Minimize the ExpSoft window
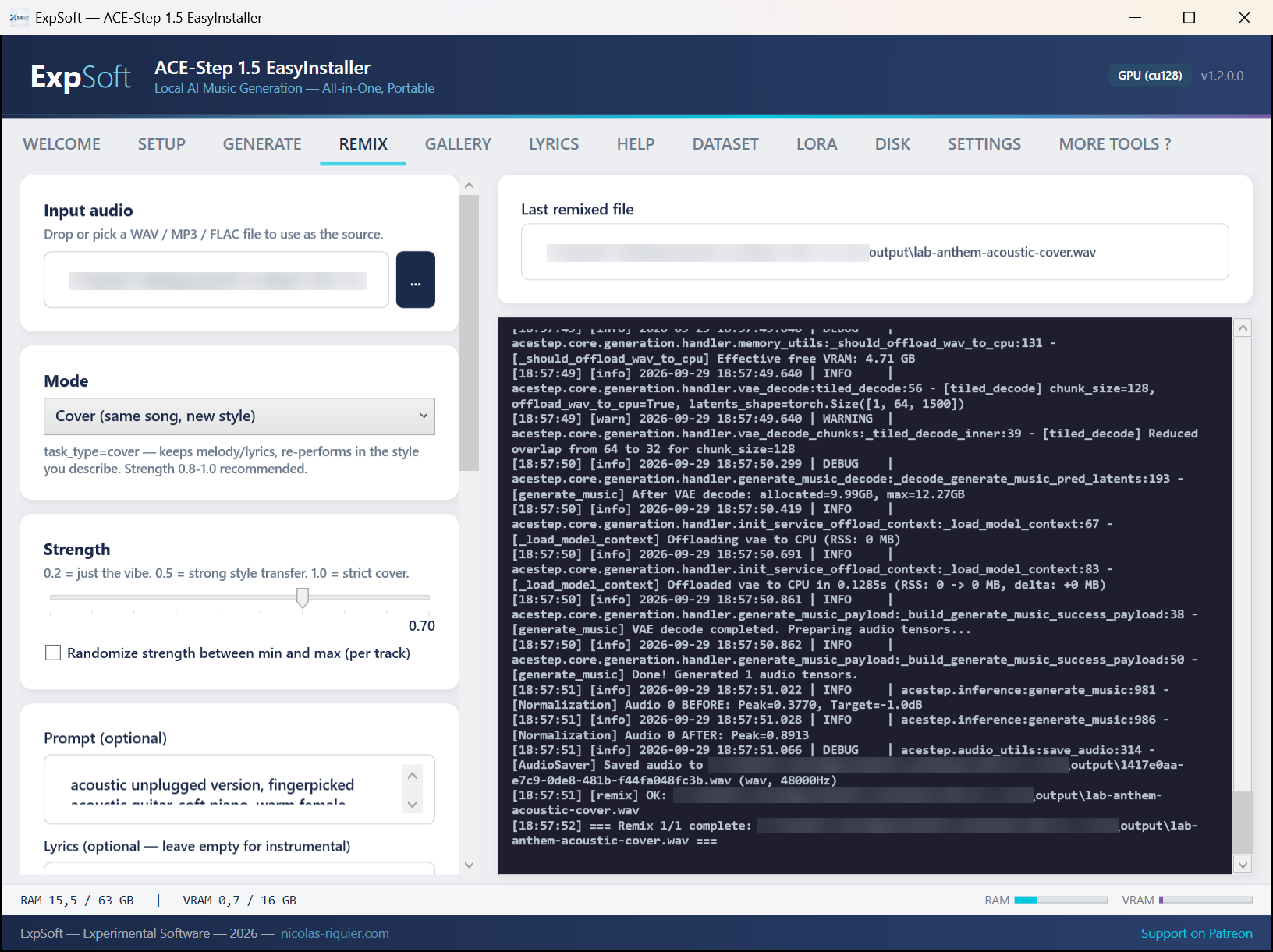 point(1135,17)
